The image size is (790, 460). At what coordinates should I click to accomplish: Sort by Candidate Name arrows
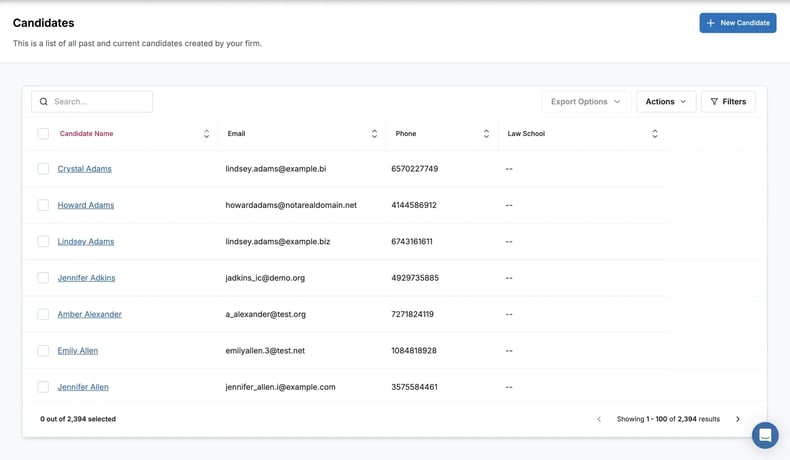click(207, 134)
